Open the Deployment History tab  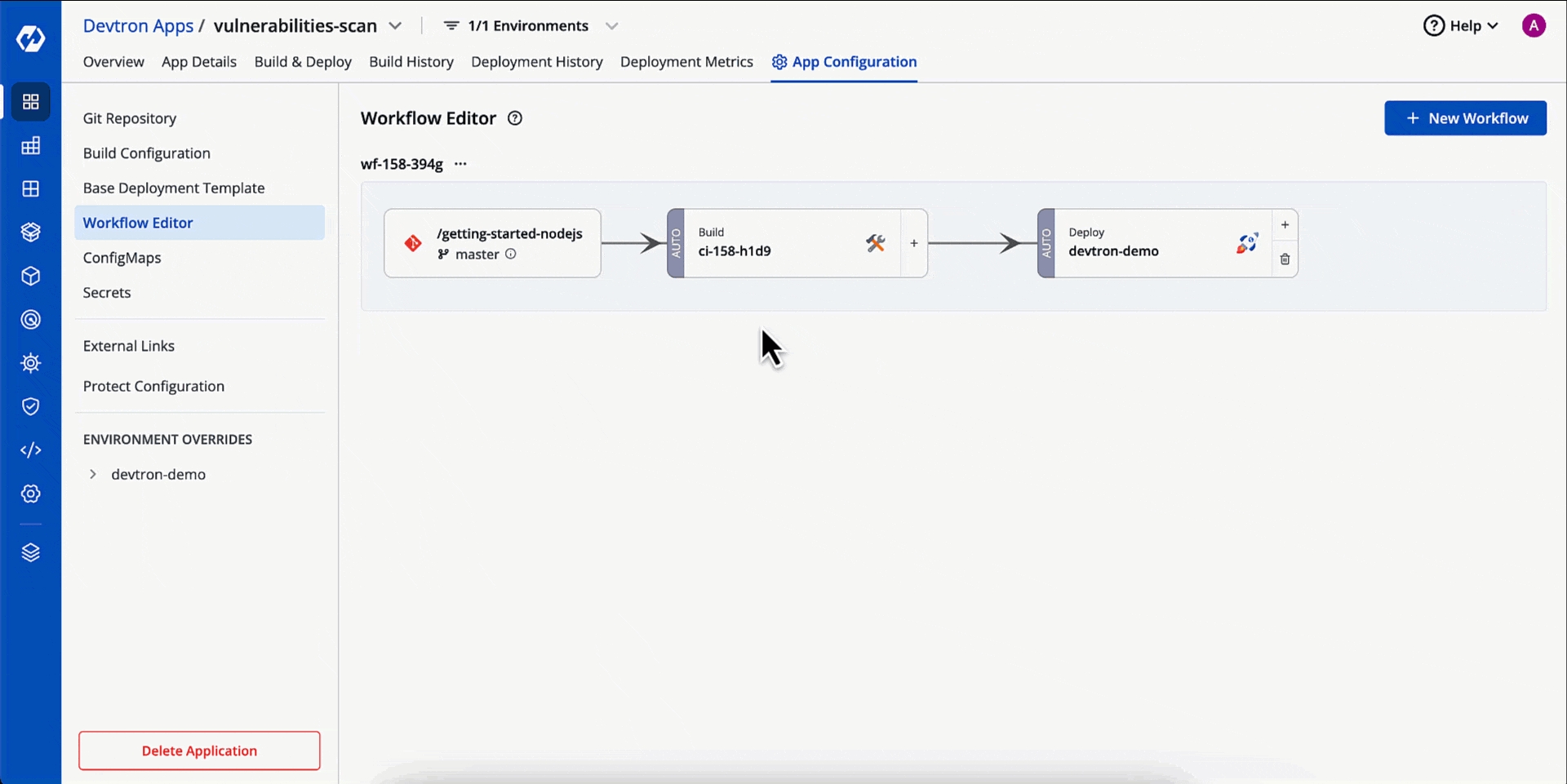pos(537,62)
